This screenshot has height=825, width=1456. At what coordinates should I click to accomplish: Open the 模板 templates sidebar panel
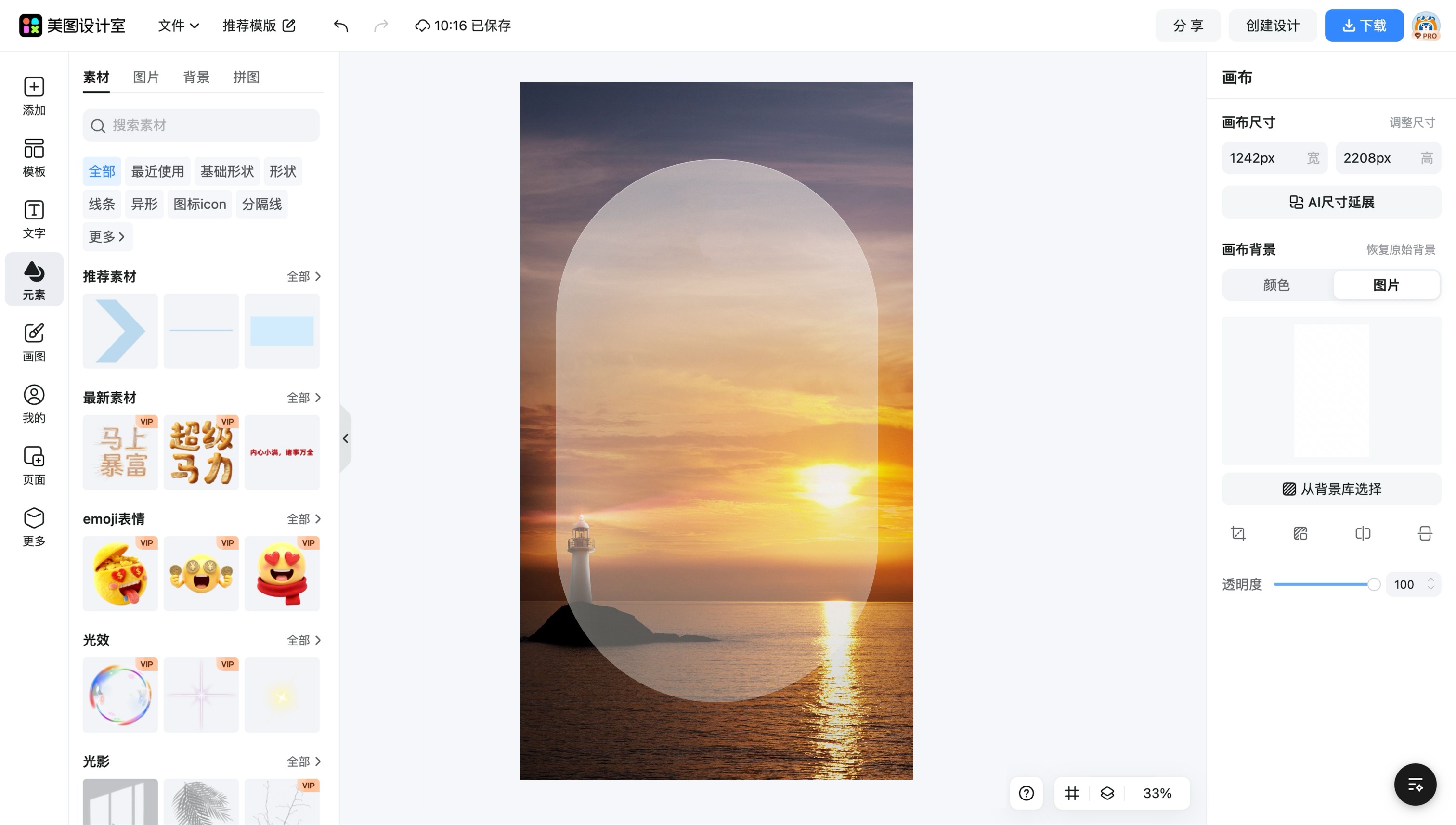click(x=34, y=157)
